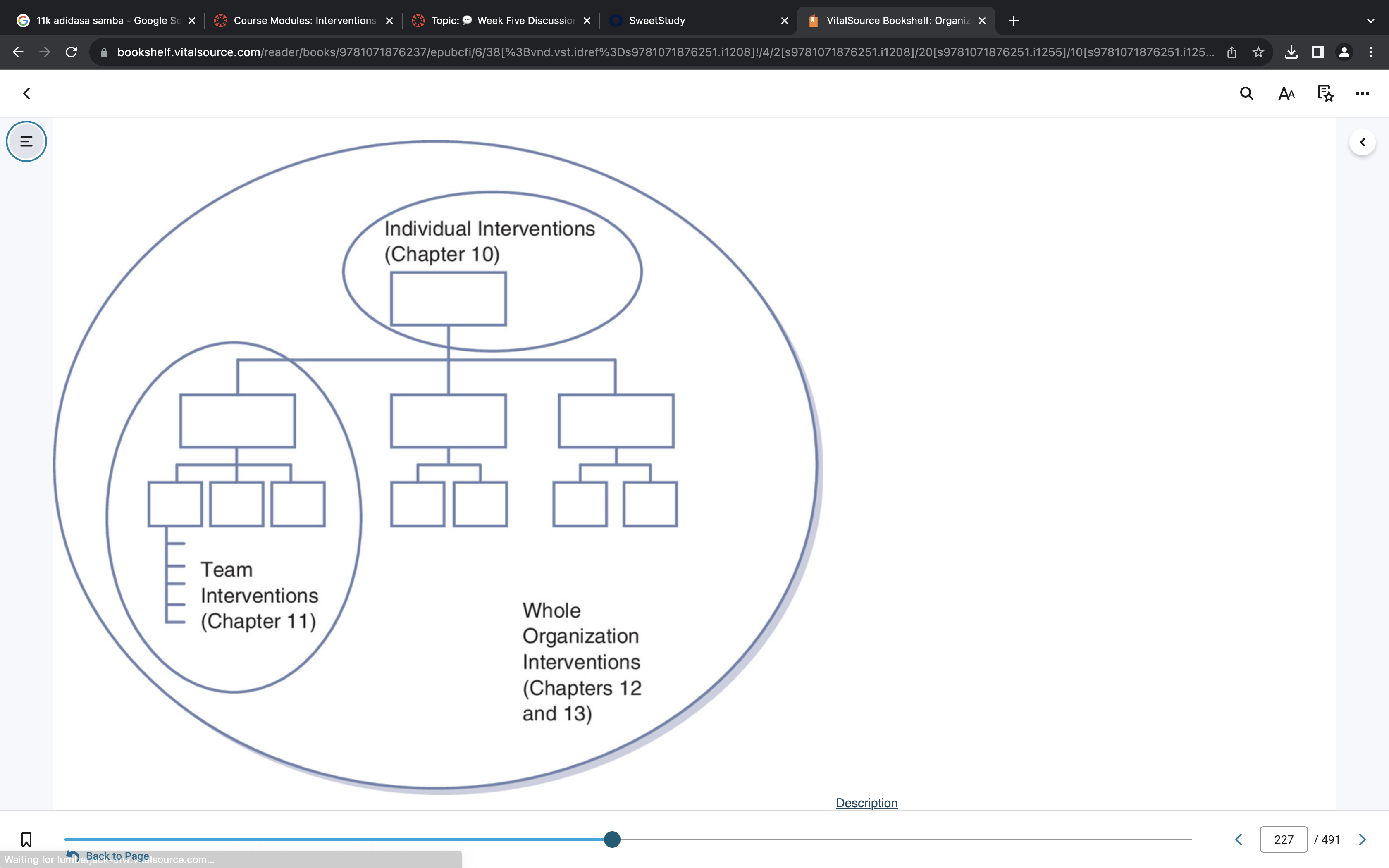Close the SweetStudy tab
Viewport: 1389px width, 868px height.
coord(785,21)
